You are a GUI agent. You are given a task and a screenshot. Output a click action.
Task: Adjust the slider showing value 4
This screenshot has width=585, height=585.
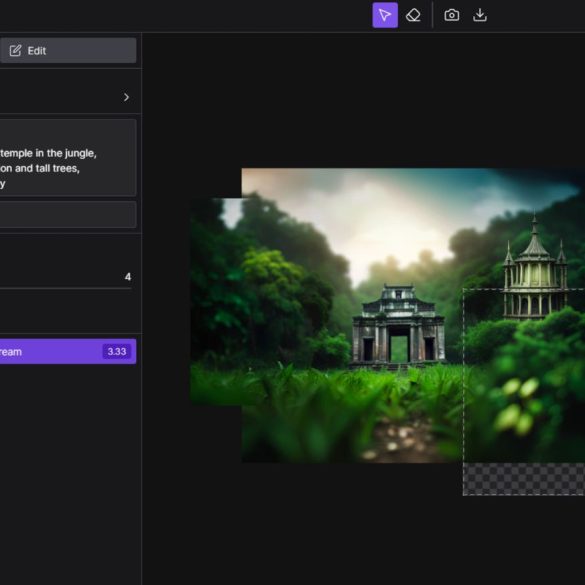tap(65, 288)
